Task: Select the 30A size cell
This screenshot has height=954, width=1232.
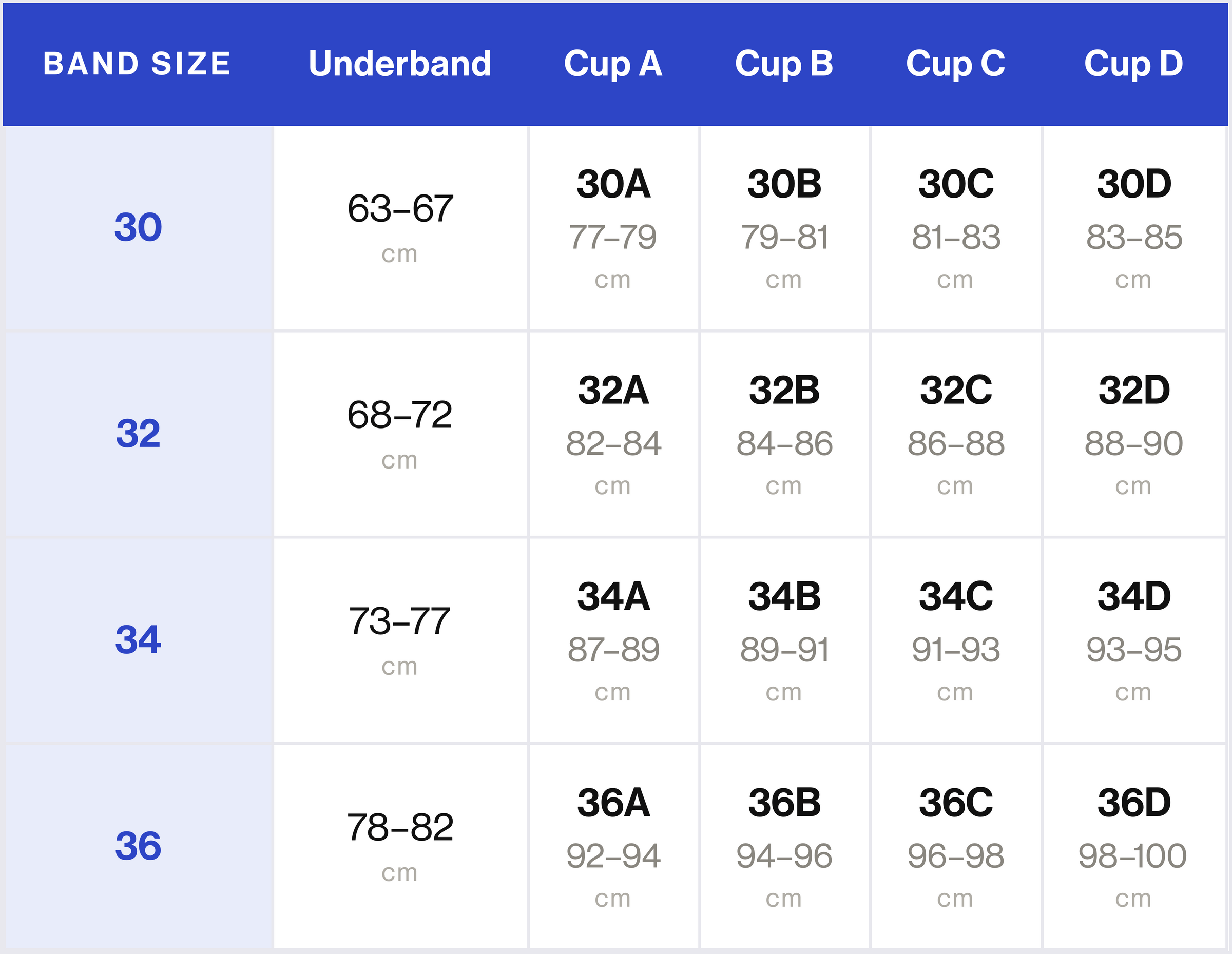Action: coord(614,228)
